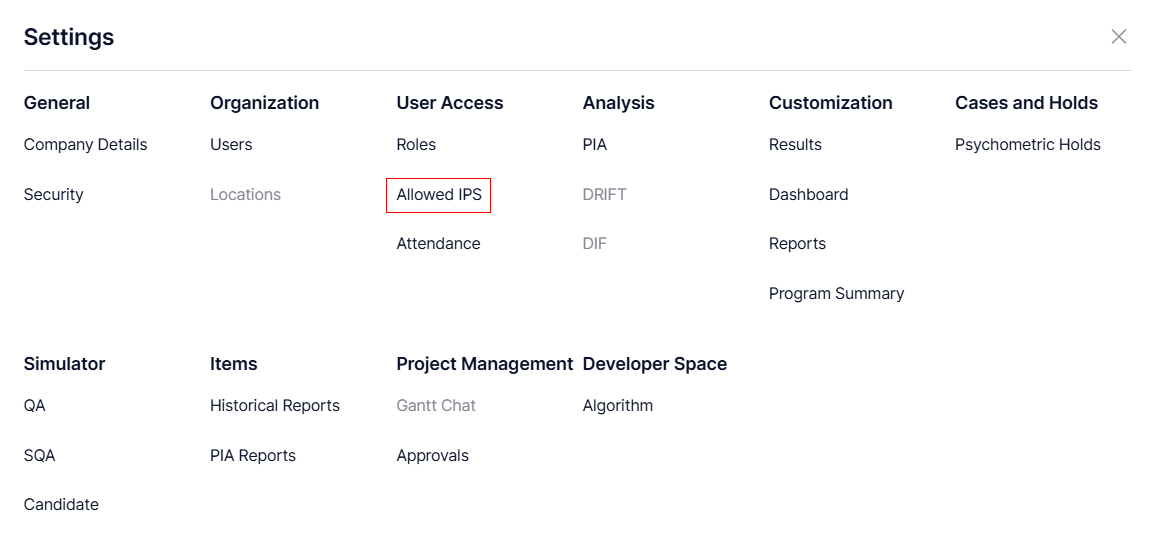Viewport: 1150px width, 558px height.
Task: Click Attendance under User Access
Action: (438, 244)
